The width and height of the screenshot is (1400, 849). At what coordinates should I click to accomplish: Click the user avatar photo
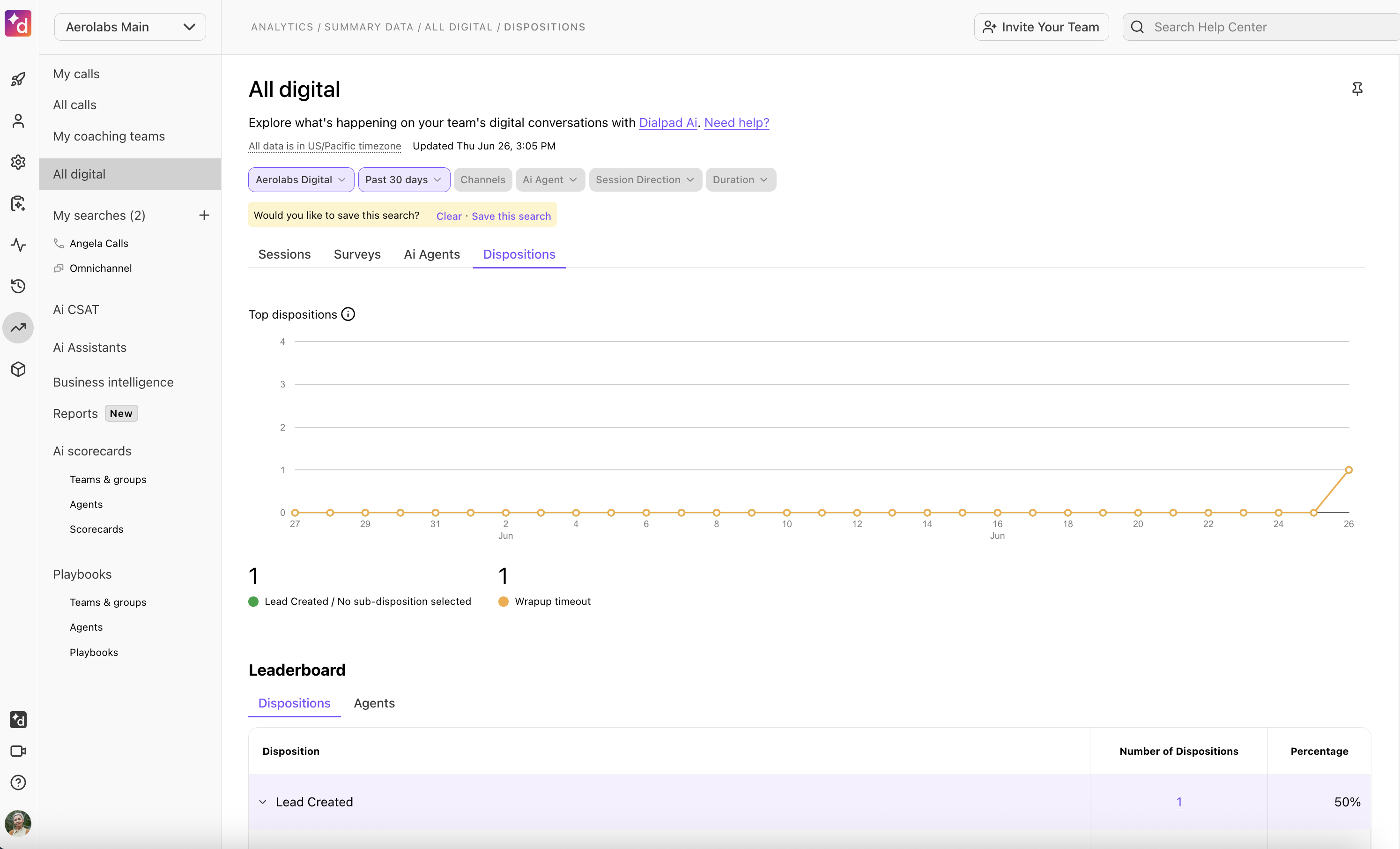18,823
